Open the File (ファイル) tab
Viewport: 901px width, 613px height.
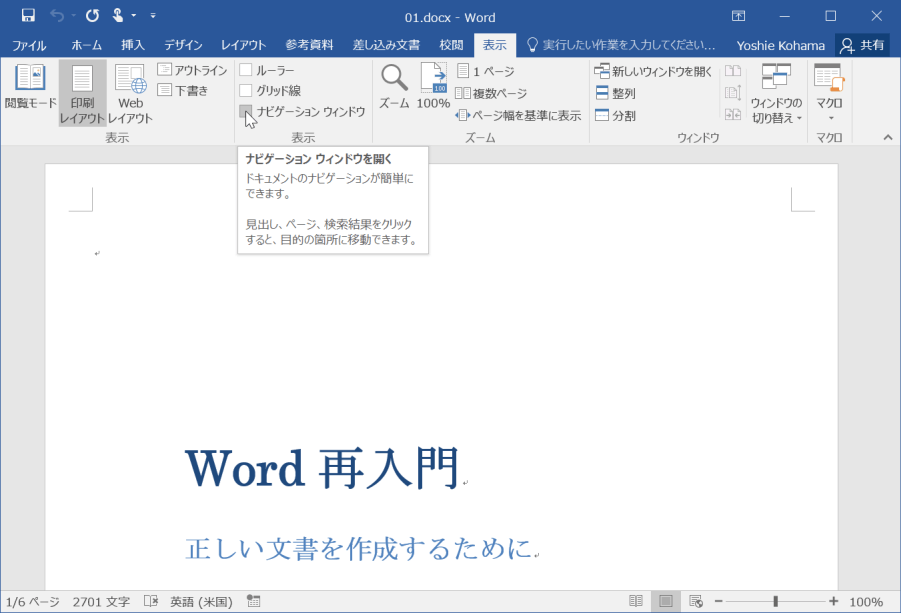(x=29, y=45)
